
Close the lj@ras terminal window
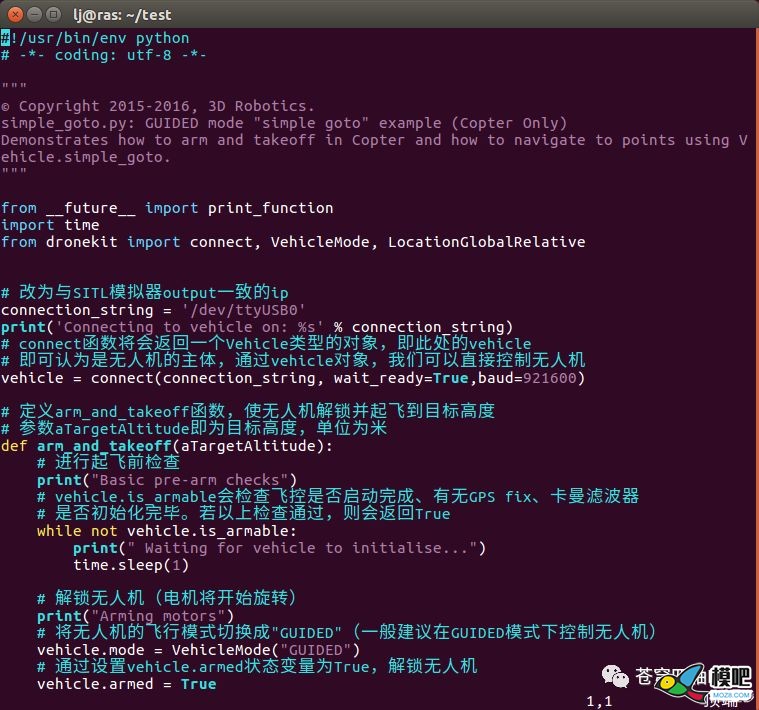point(15,15)
